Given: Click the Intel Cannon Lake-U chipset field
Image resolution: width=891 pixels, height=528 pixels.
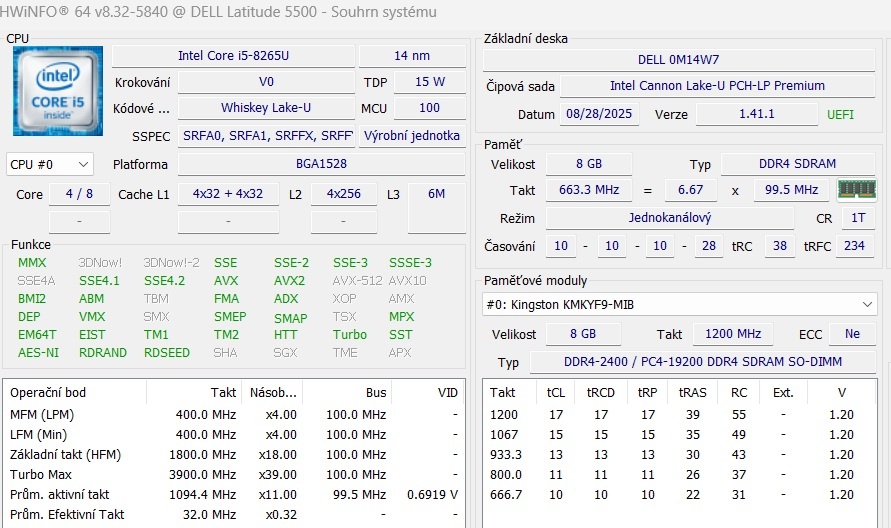Looking at the screenshot, I should 718,87.
